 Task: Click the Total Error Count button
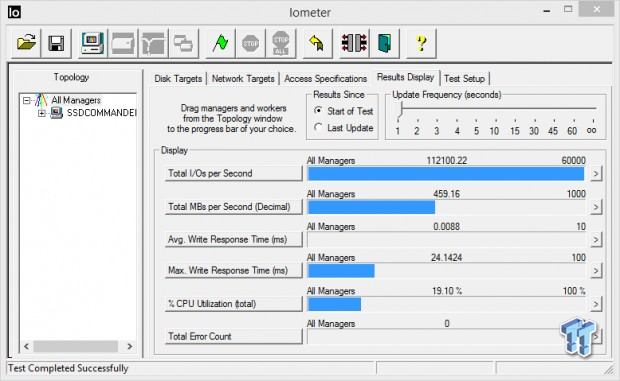click(x=233, y=337)
